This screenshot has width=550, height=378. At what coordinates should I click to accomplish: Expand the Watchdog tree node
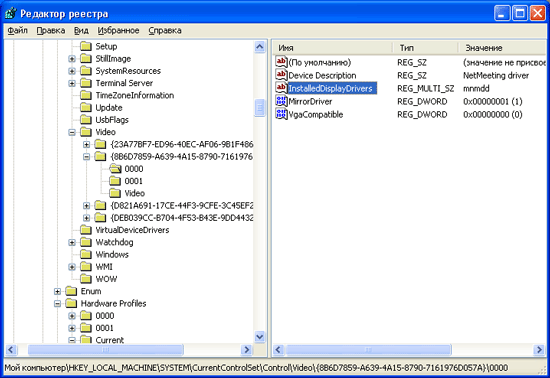(72, 242)
